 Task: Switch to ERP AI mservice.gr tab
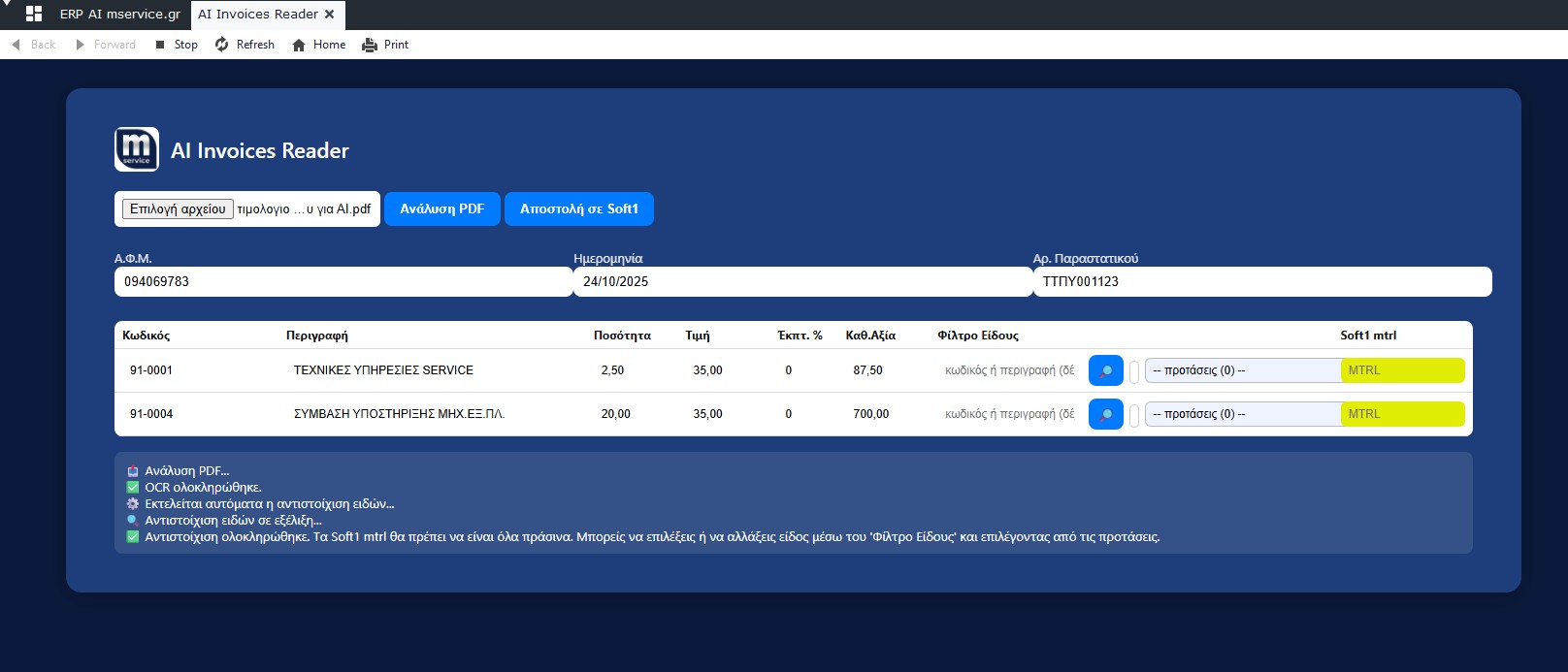[x=120, y=15]
